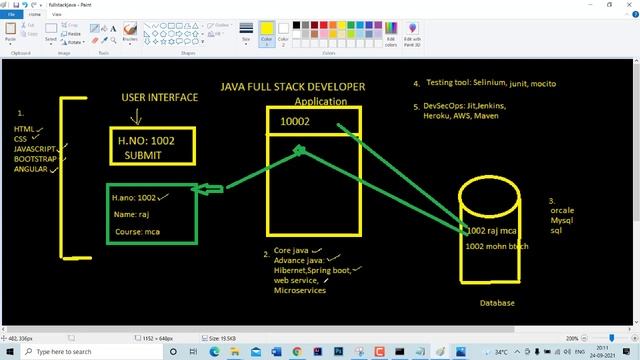Screen dimensions: 640x360
Task: Select the Color picker eyedropper tool
Action: [x=104, y=40]
